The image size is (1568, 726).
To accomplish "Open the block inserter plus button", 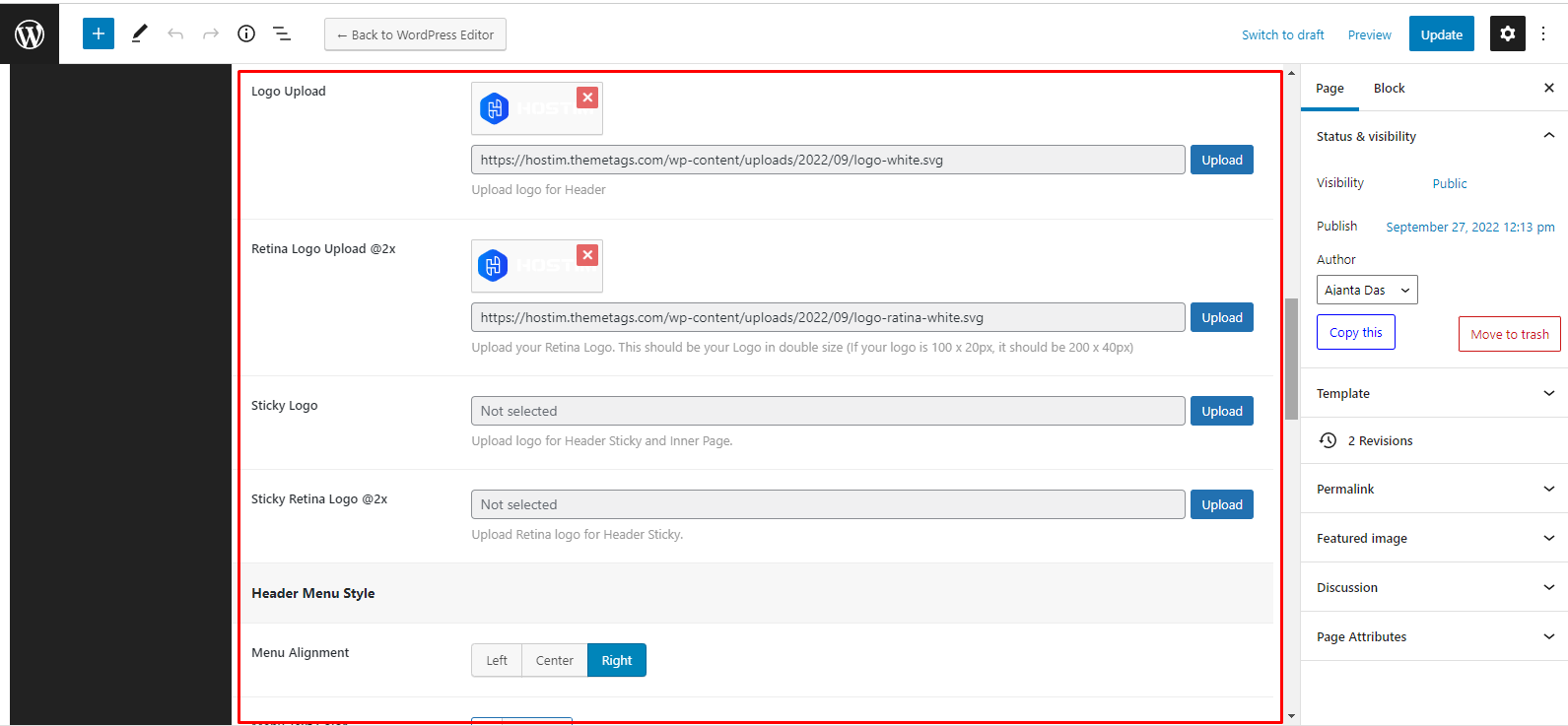I will point(99,33).
